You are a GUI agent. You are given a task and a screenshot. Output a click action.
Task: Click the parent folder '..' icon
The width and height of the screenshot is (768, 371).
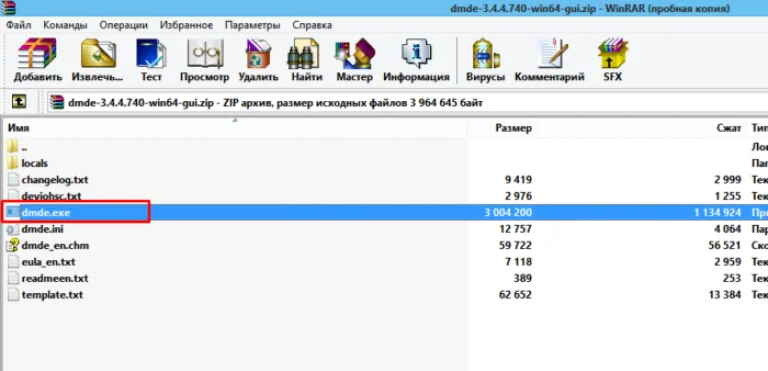pos(13,147)
